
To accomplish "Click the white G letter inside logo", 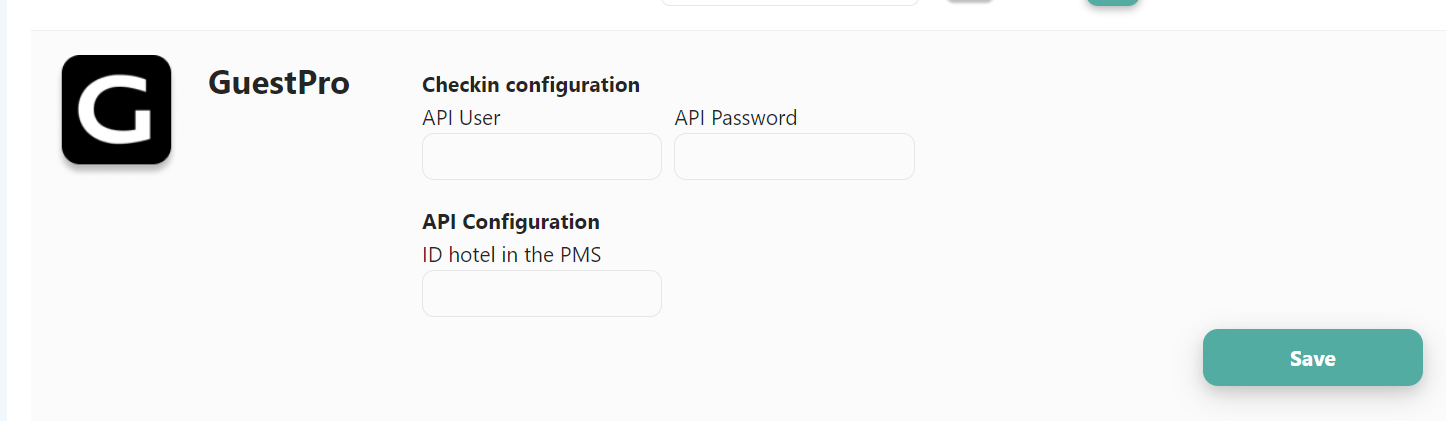I will click(116, 110).
